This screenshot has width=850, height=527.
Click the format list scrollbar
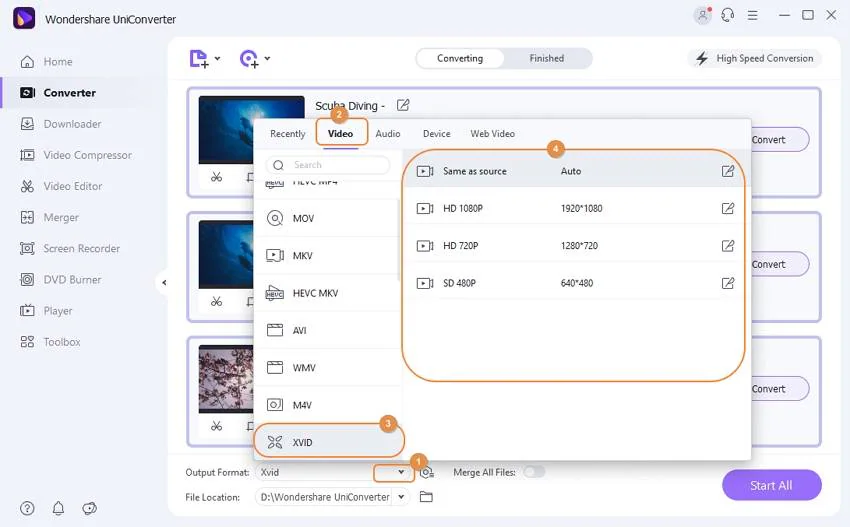(399, 239)
